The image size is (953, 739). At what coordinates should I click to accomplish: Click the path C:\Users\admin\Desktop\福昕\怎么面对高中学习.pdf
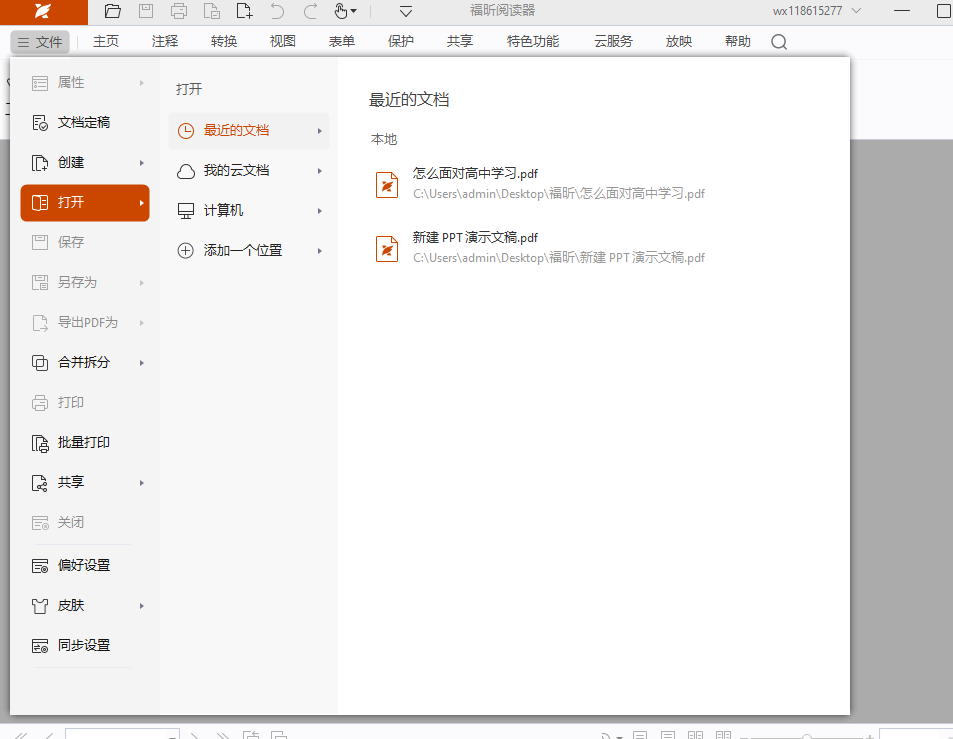point(559,194)
